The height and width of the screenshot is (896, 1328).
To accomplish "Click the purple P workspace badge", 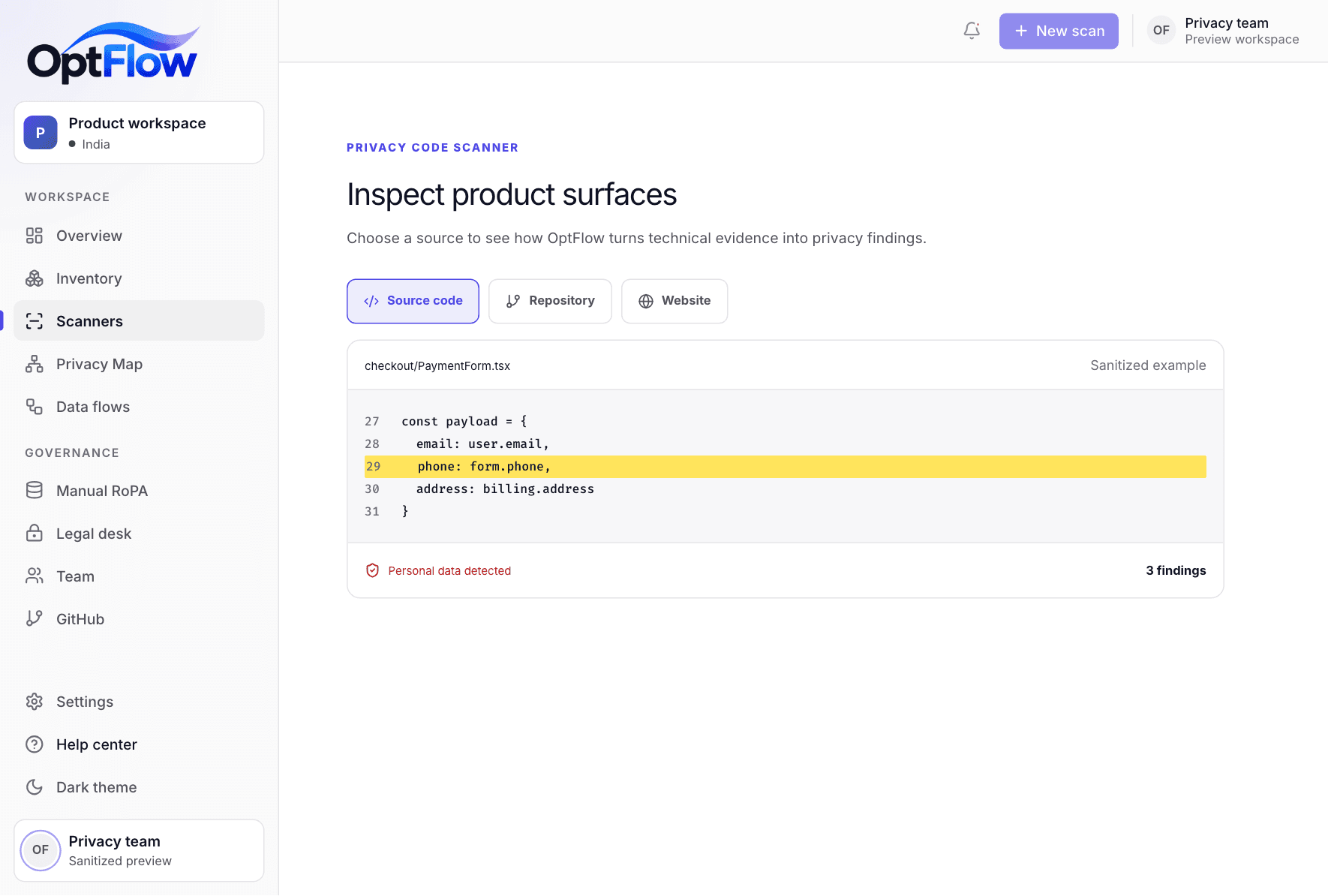I will point(41,133).
